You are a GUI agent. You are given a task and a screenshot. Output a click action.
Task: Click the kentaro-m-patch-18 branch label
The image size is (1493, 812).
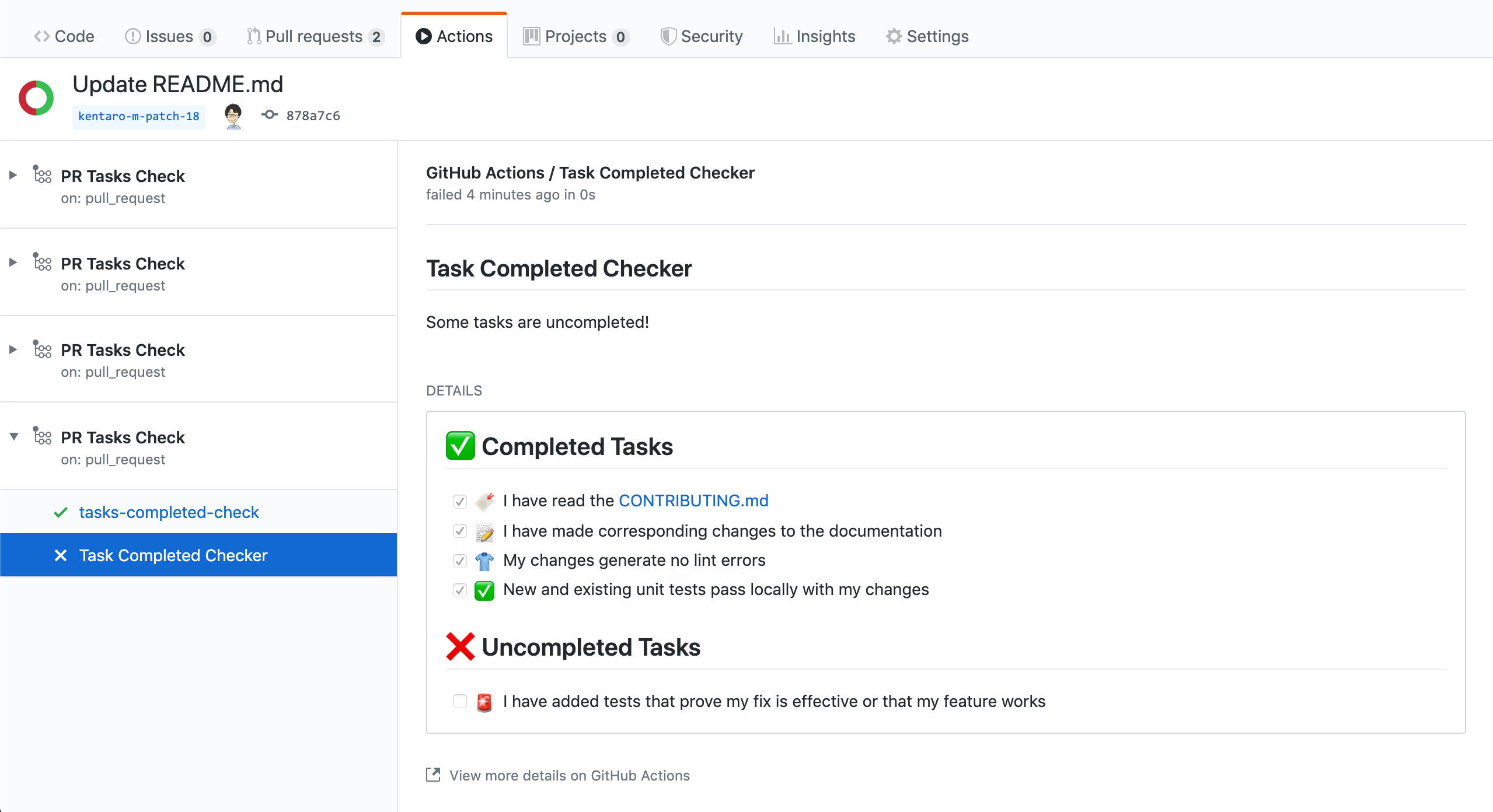point(139,116)
